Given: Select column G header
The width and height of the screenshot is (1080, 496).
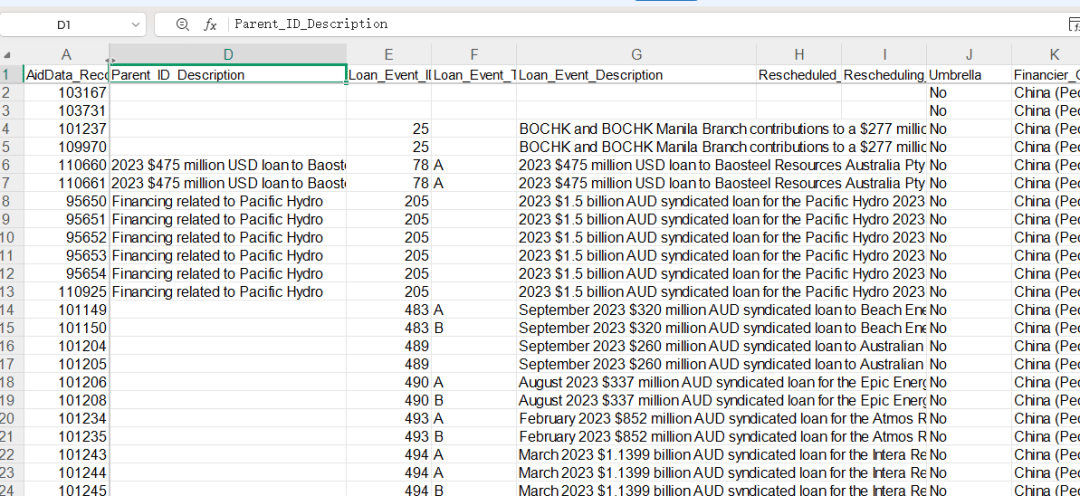Looking at the screenshot, I should (x=636, y=55).
